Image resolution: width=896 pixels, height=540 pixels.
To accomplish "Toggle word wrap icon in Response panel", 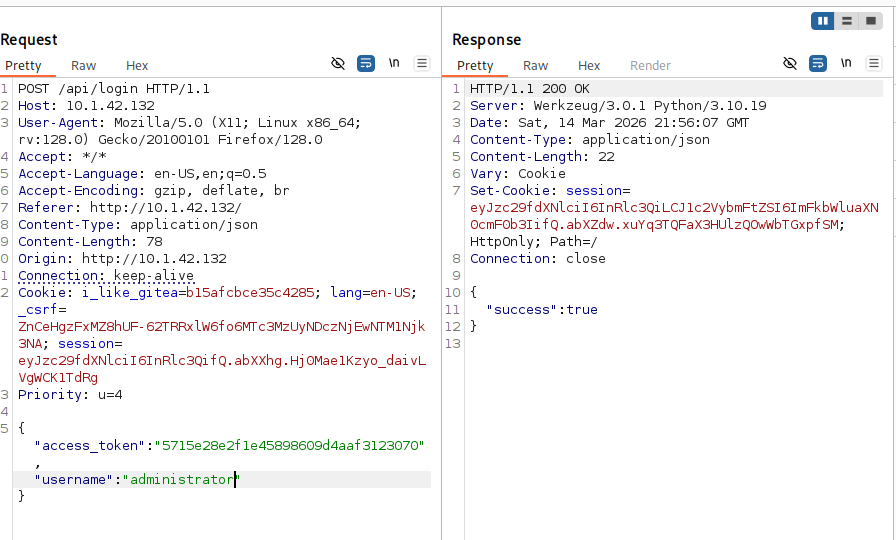I will 818,64.
